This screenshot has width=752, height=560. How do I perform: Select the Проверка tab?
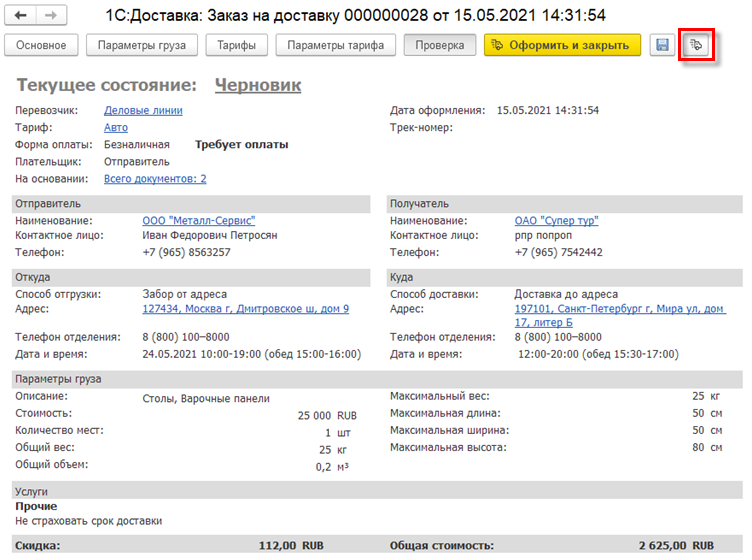click(440, 45)
